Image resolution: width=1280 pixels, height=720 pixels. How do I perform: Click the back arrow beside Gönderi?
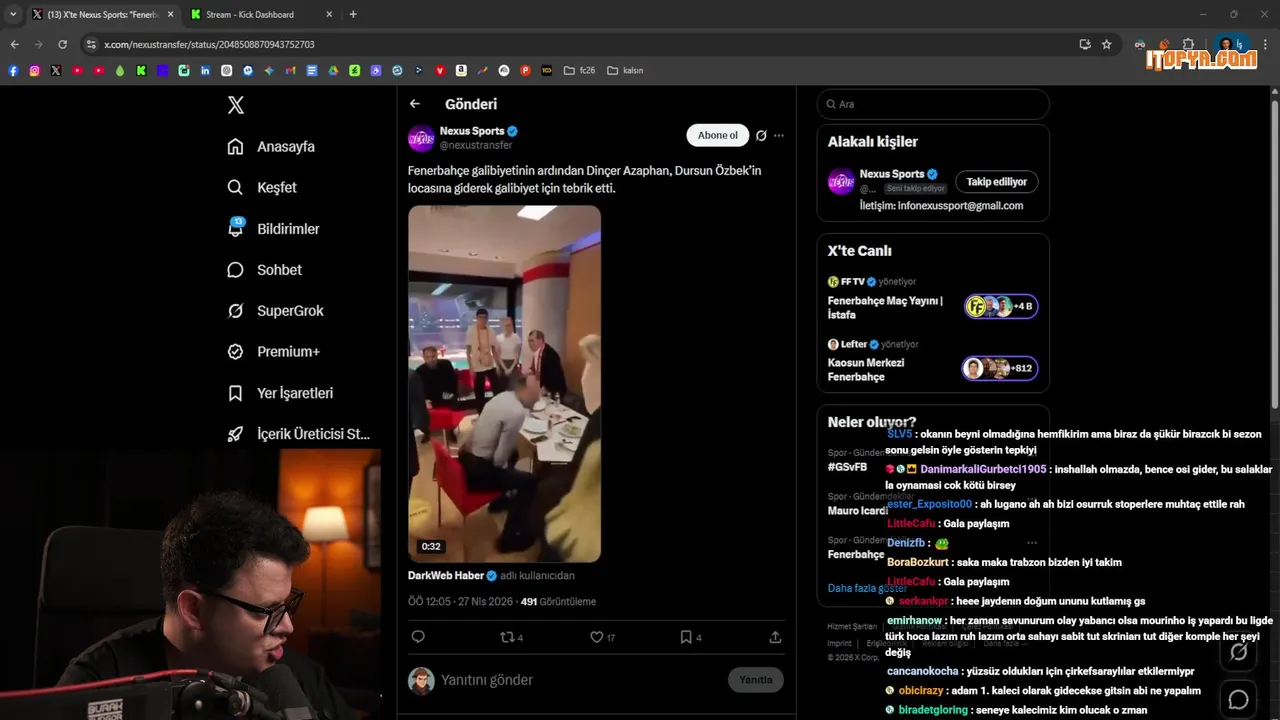(415, 104)
